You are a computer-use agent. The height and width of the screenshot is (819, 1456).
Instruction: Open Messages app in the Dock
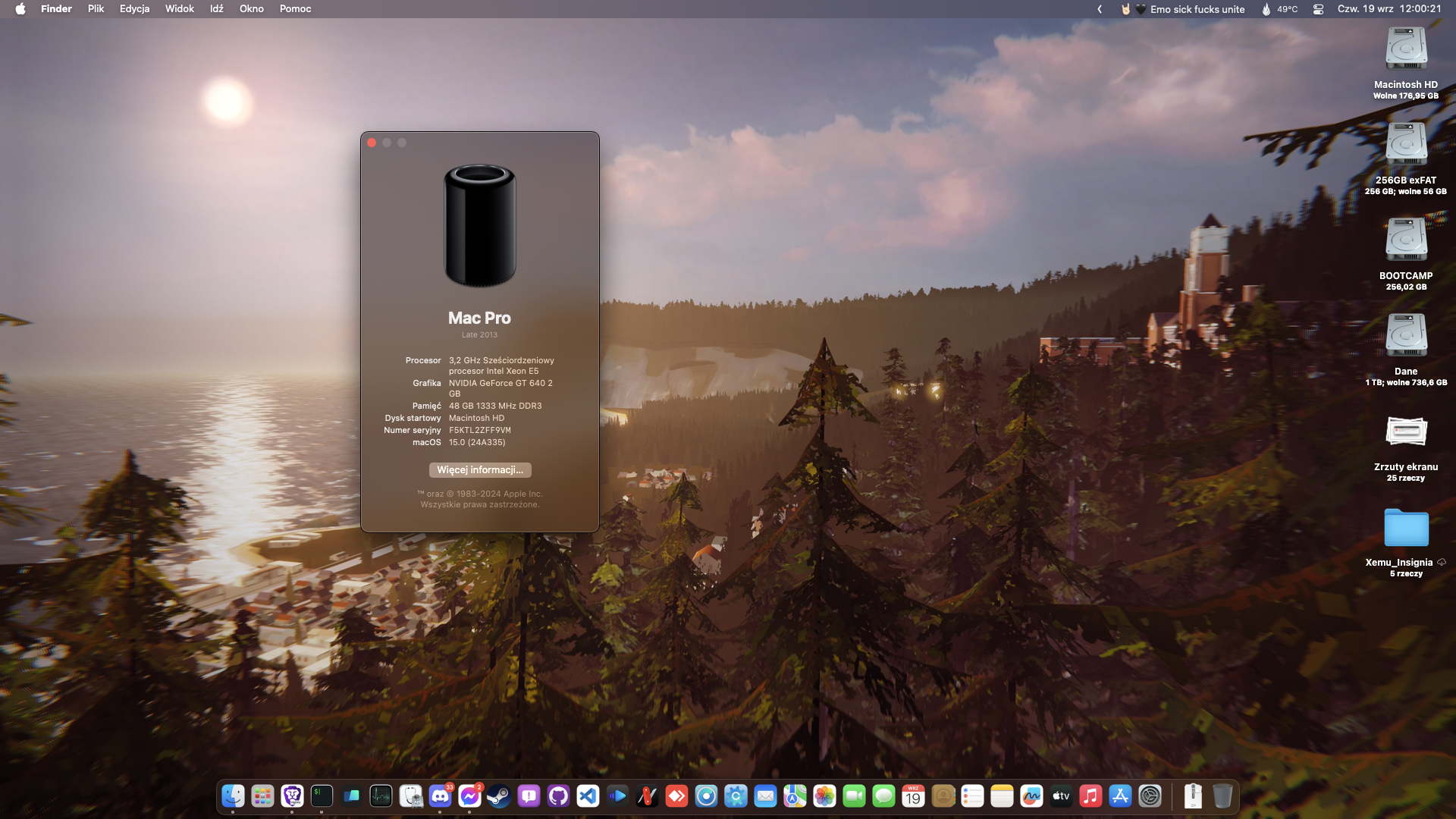click(x=883, y=795)
